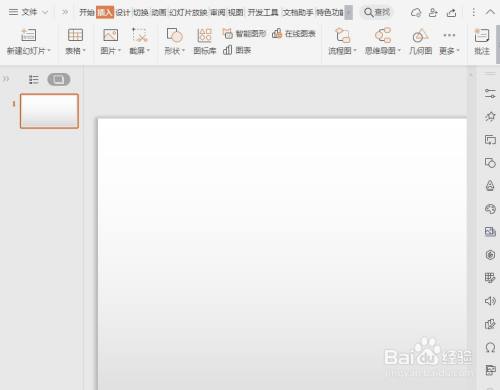The width and height of the screenshot is (500, 390).
Task: Click the vertical scrollbar up arrow
Action: (471, 75)
